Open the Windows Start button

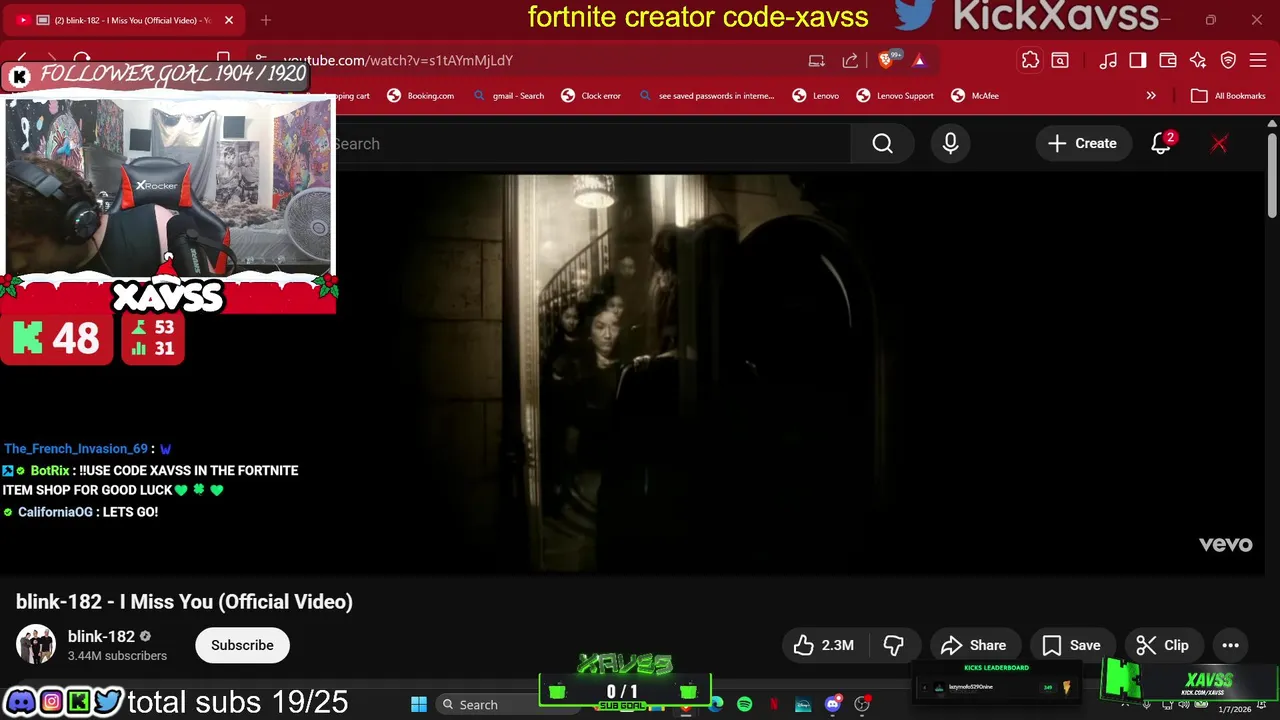(419, 704)
